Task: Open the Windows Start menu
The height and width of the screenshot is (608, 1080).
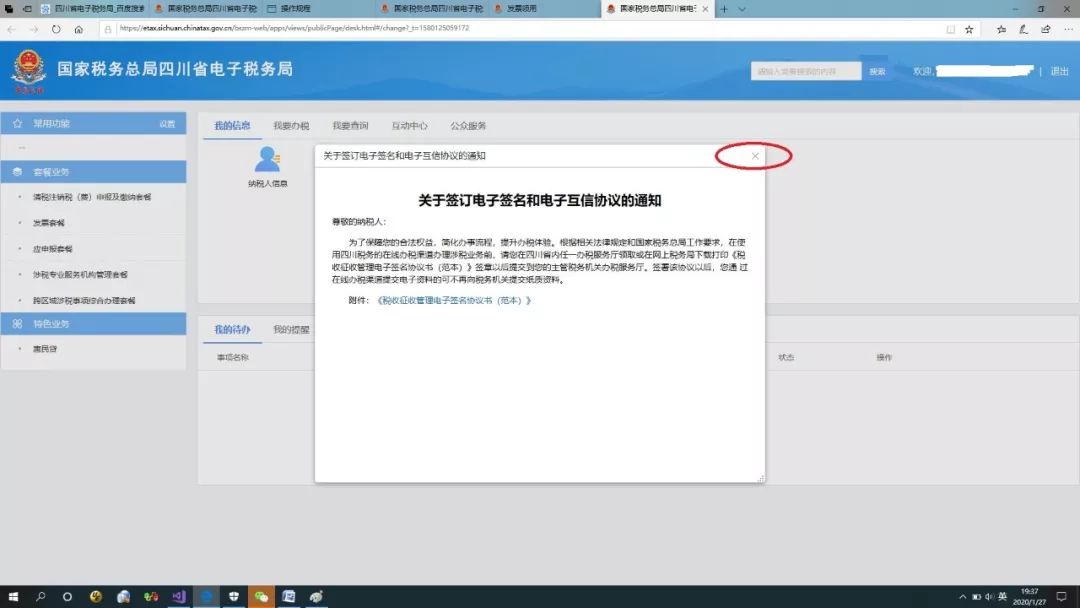Action: (x=14, y=596)
